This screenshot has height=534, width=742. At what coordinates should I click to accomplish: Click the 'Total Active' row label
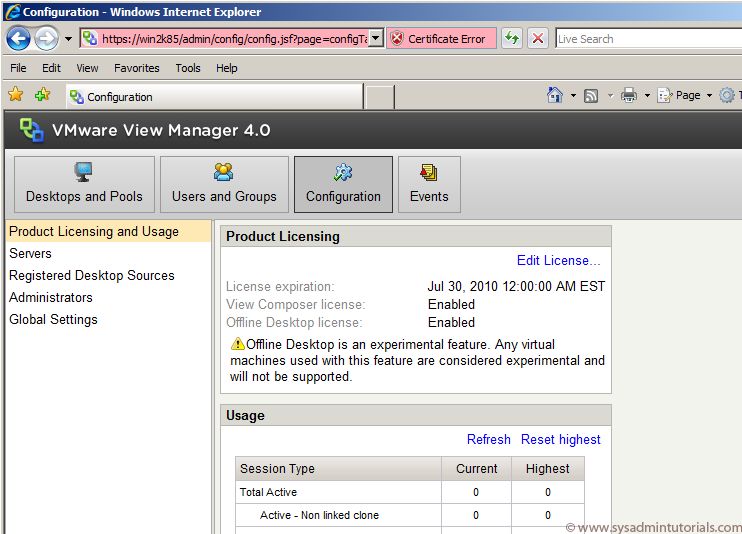[268, 492]
